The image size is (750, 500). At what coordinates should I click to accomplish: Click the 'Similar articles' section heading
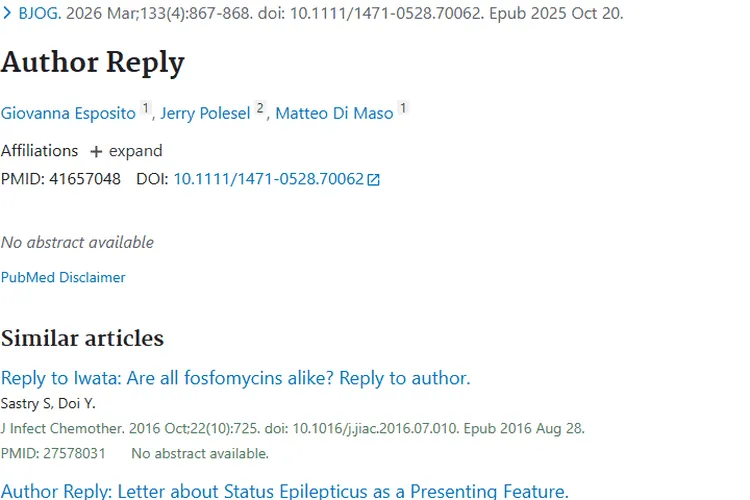(82, 338)
